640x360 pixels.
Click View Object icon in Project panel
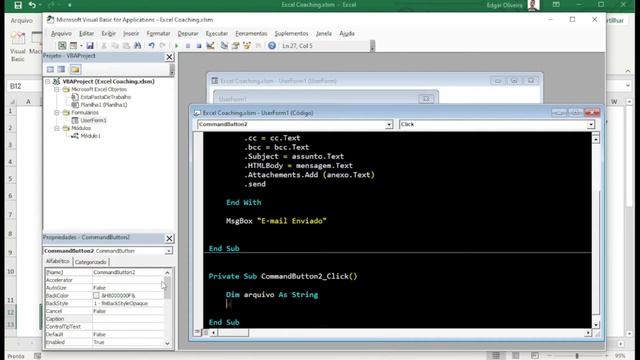[x=61, y=69]
